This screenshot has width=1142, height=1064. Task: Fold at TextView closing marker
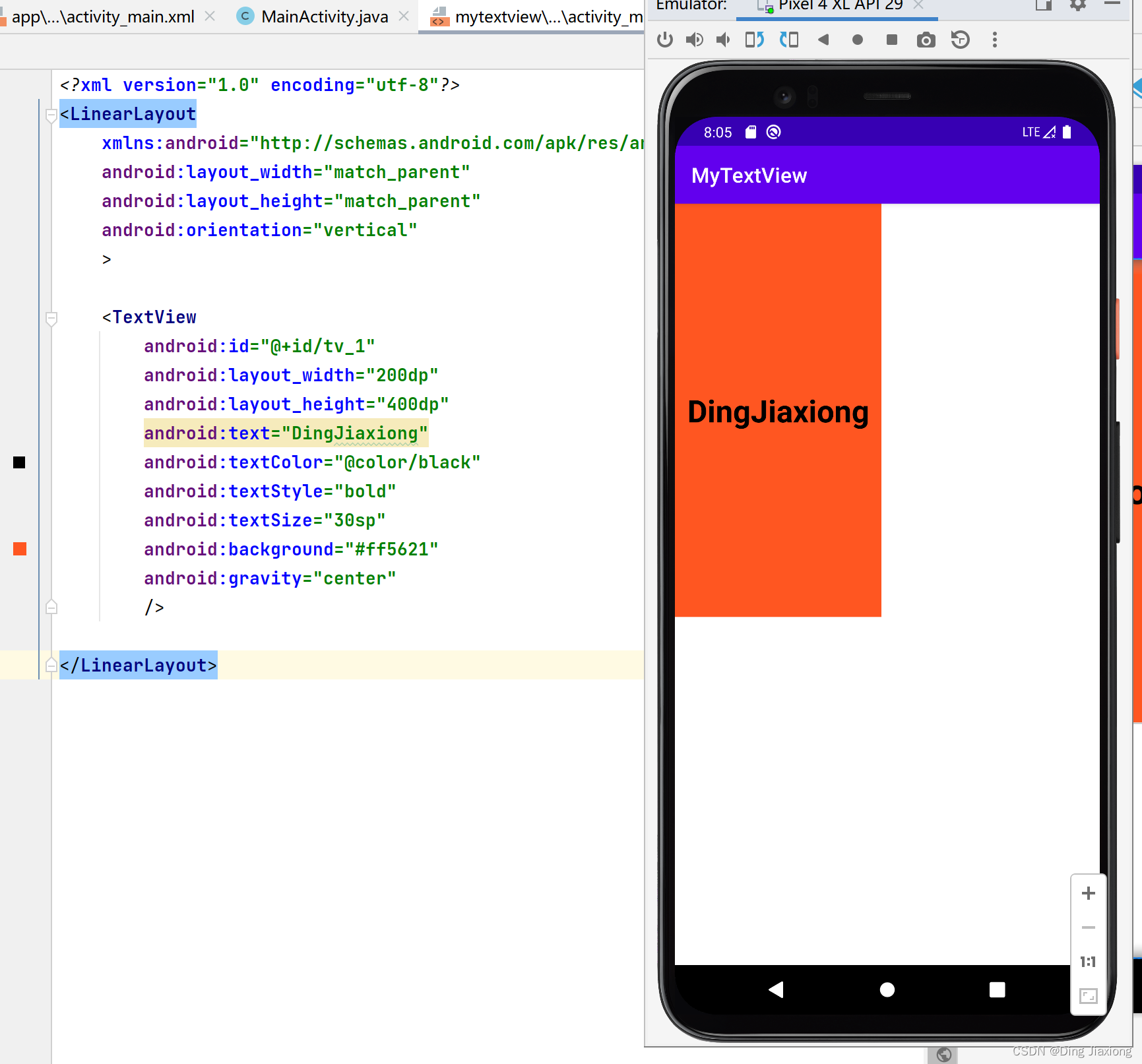[x=51, y=607]
